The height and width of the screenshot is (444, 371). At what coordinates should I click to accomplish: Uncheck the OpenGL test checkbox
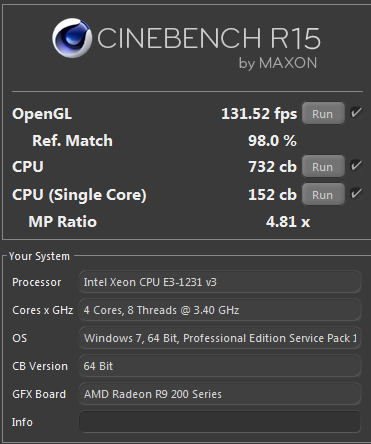pyautogui.click(x=356, y=113)
